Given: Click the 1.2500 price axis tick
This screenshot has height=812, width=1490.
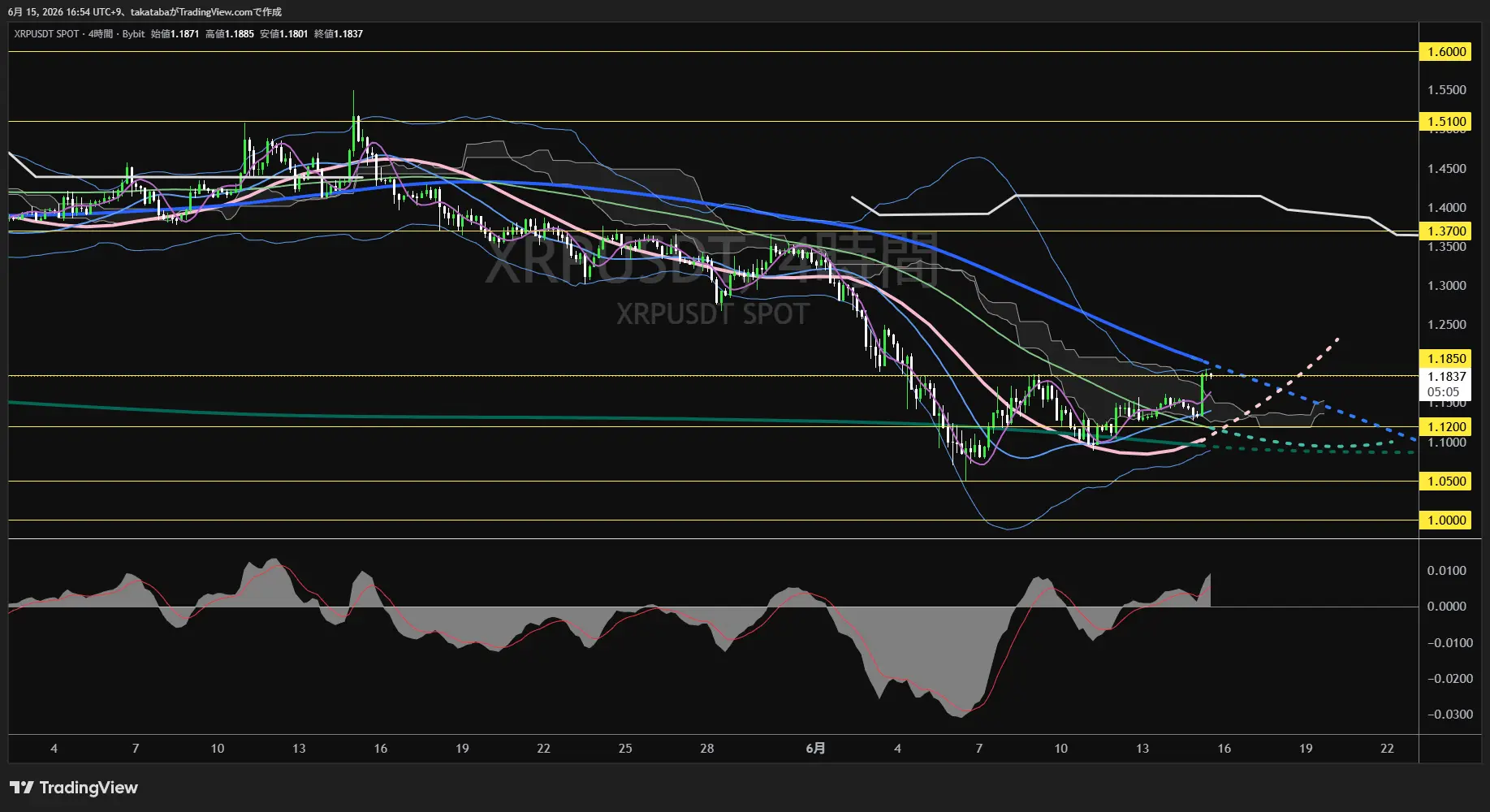Looking at the screenshot, I should click(1447, 325).
